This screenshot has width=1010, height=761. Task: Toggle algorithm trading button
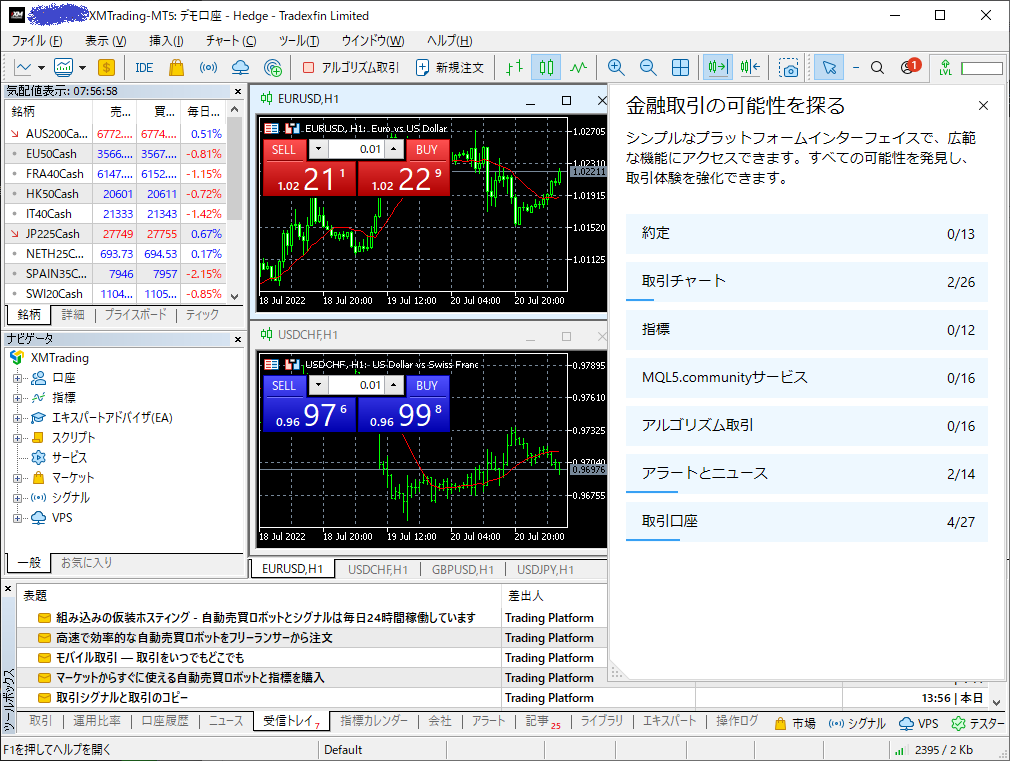coord(351,68)
